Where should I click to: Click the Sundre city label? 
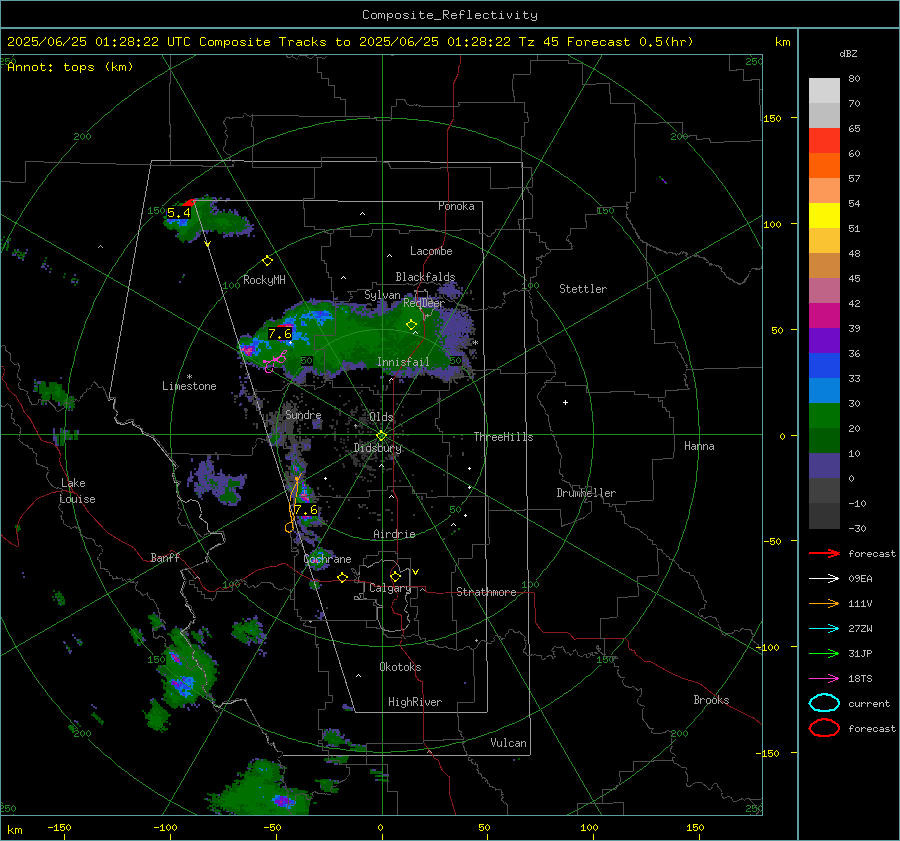click(303, 414)
